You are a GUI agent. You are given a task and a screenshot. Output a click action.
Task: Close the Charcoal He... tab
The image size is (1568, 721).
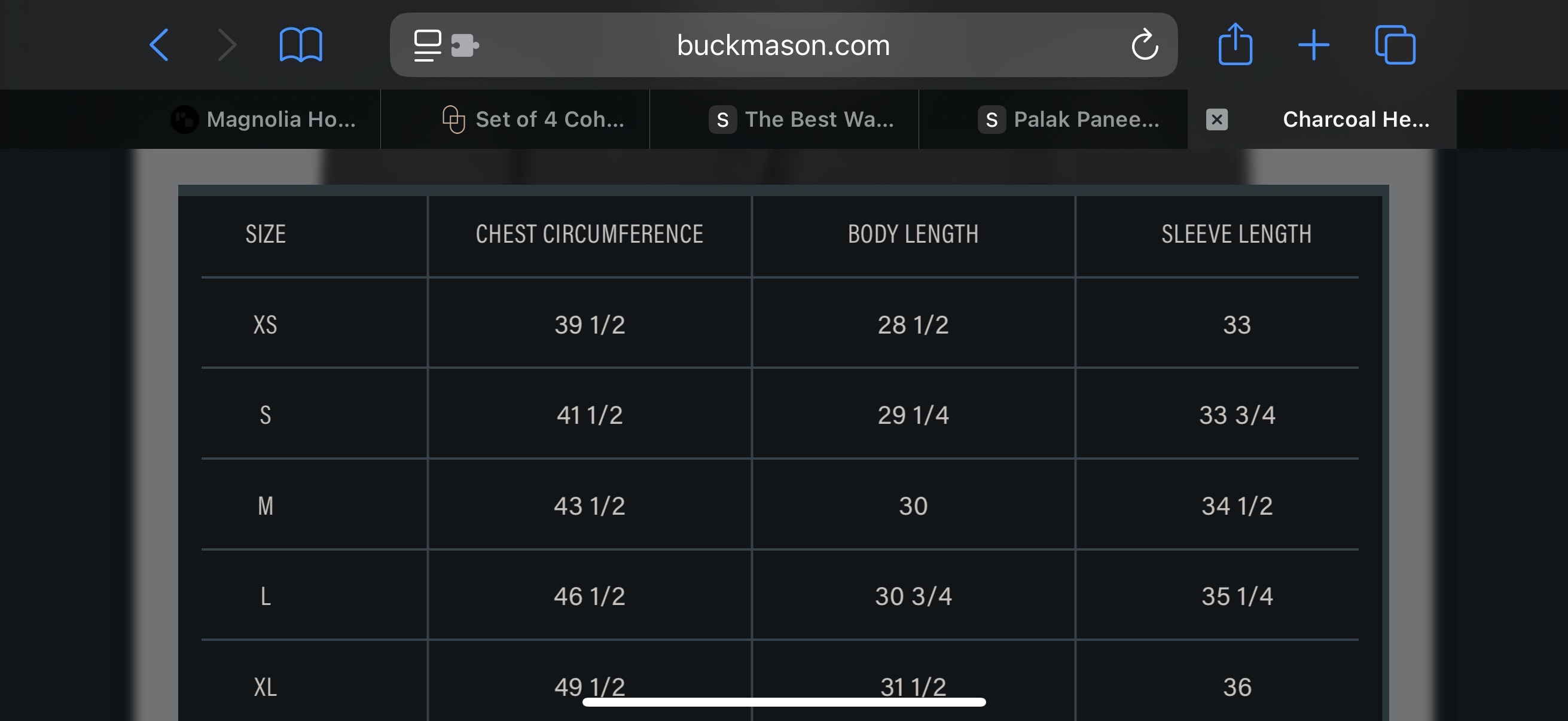tap(1217, 119)
